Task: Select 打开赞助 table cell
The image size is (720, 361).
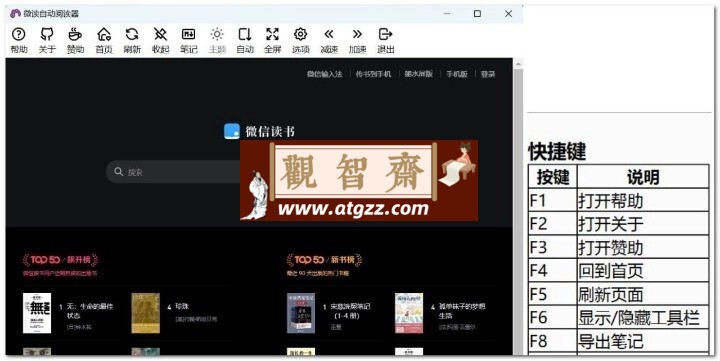Action: (643, 247)
